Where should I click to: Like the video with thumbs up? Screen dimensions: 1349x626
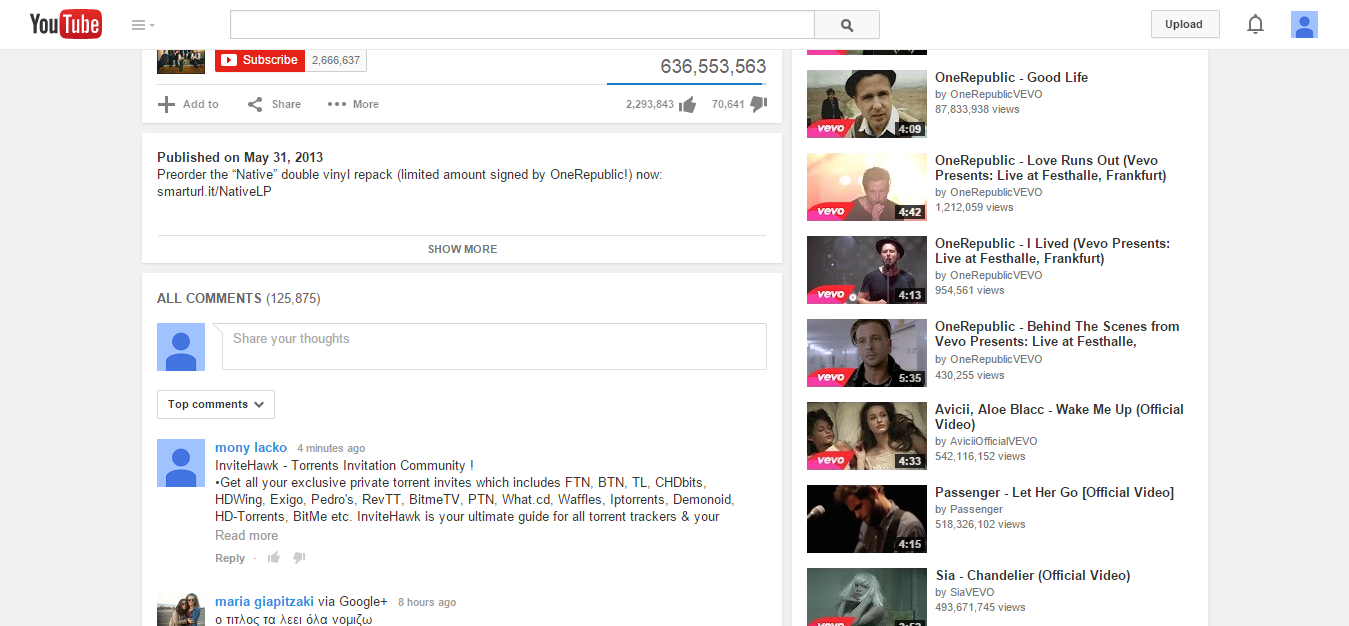coord(687,104)
